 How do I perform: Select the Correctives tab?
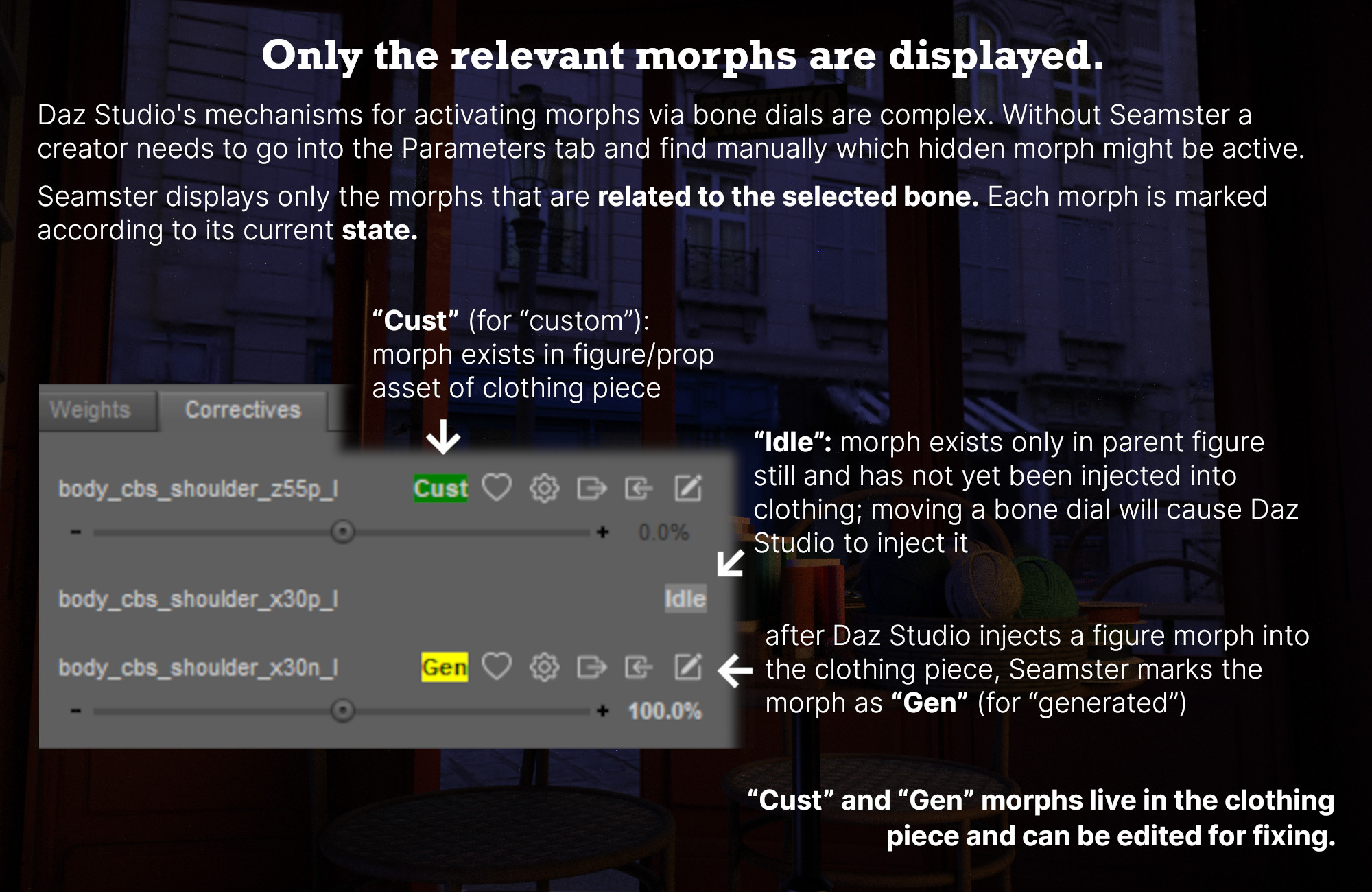point(243,410)
